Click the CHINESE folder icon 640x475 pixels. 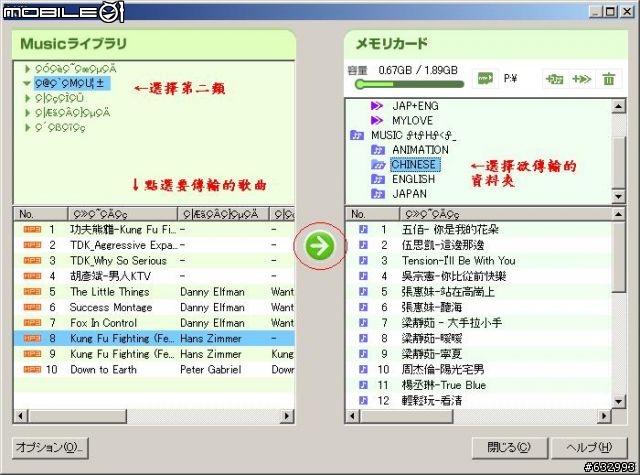pyautogui.click(x=378, y=165)
